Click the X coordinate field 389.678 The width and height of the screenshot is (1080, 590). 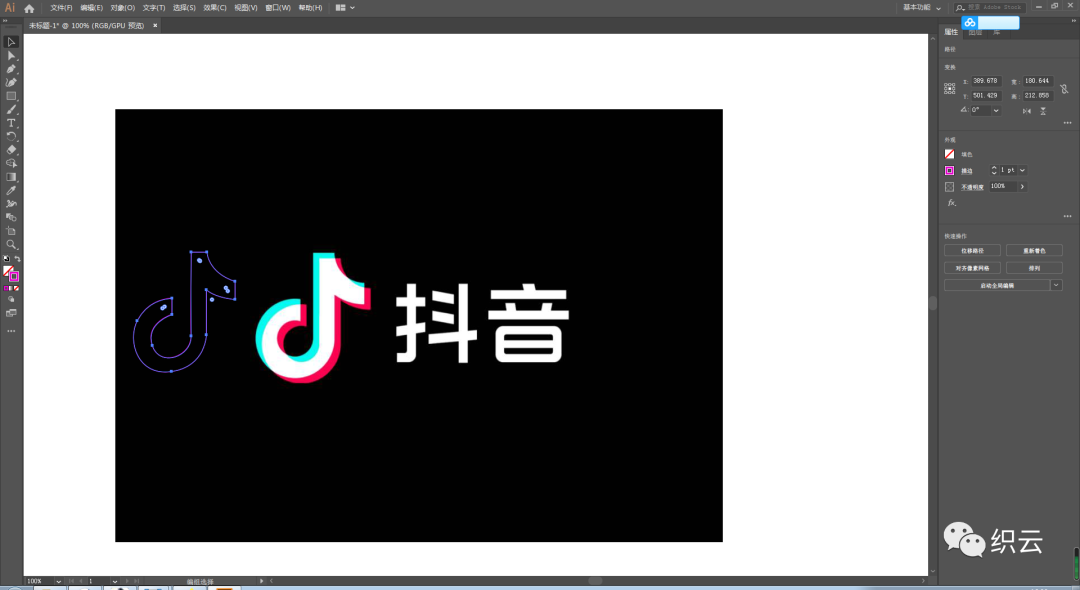(x=986, y=81)
